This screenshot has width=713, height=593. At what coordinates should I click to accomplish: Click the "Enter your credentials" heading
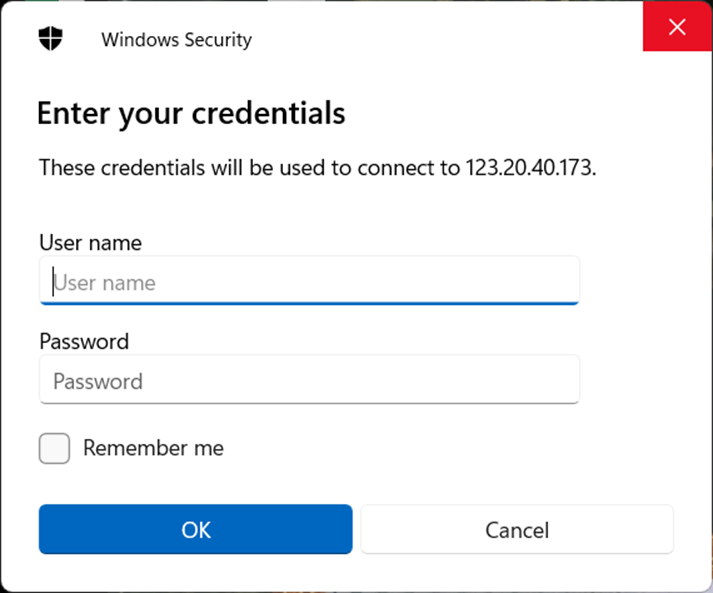point(191,113)
